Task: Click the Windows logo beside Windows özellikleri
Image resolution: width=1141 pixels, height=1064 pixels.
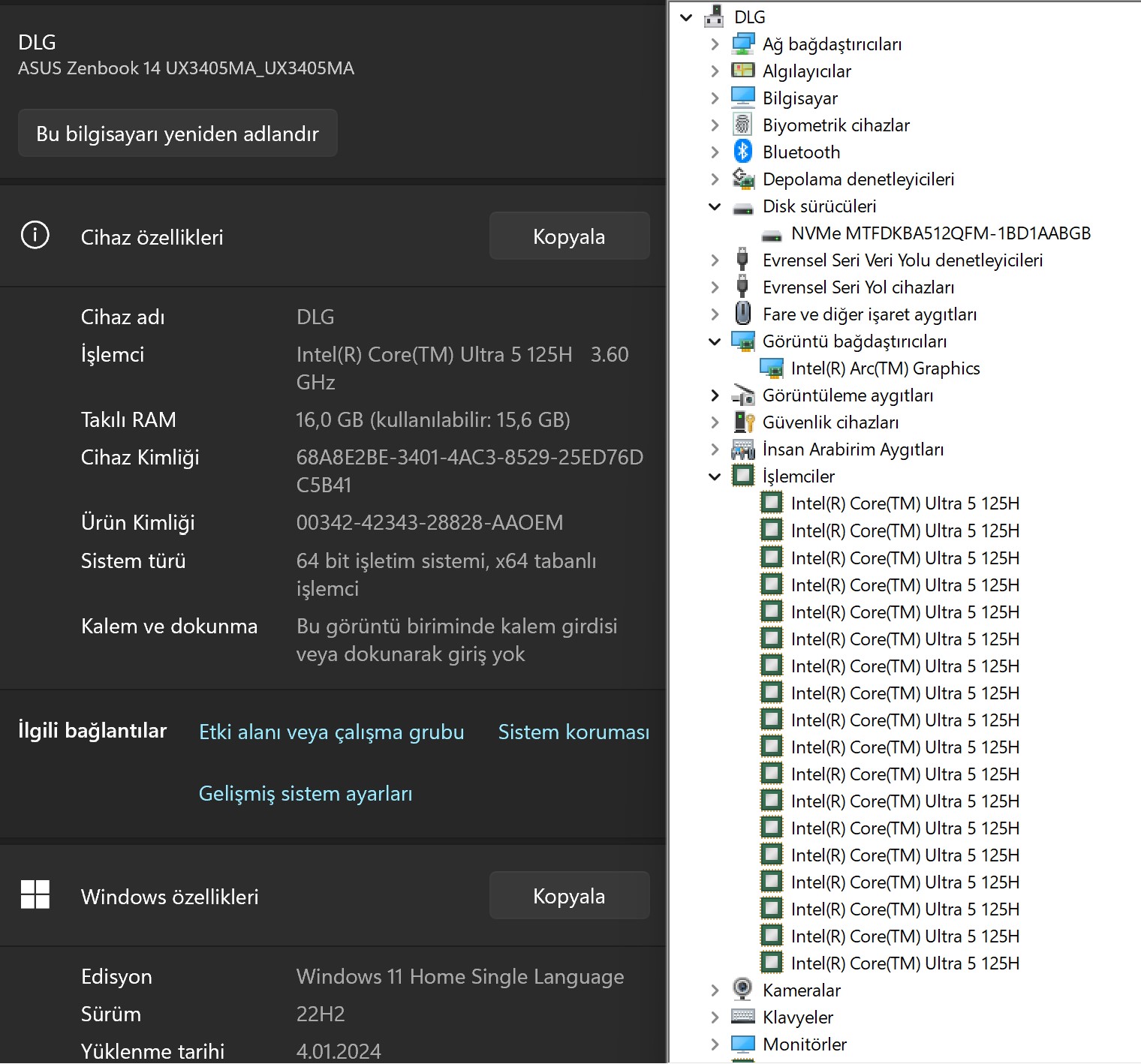Action: 35,894
